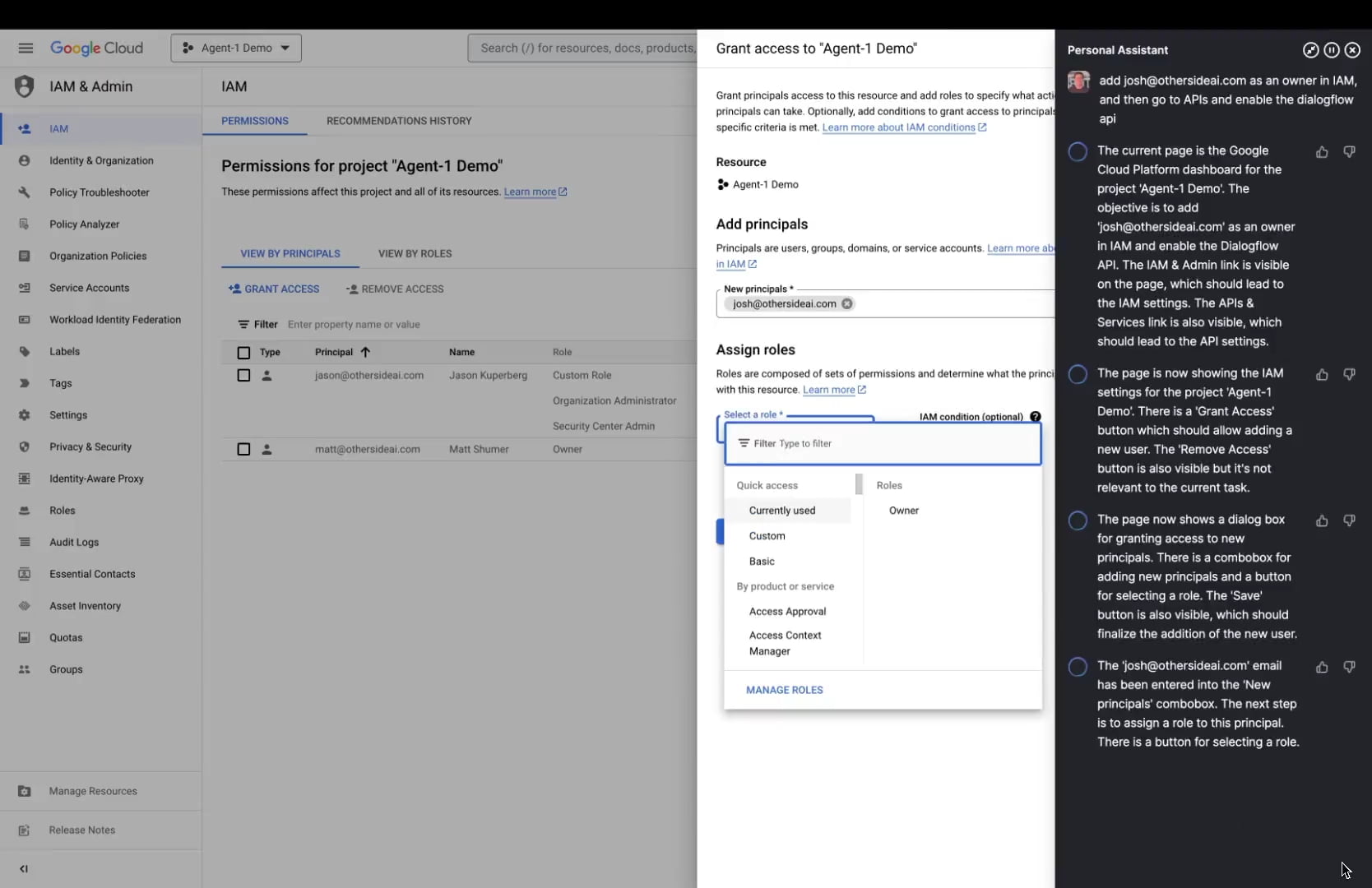The height and width of the screenshot is (888, 1372).
Task: Collapse the left sidebar navigation
Action: [24, 868]
